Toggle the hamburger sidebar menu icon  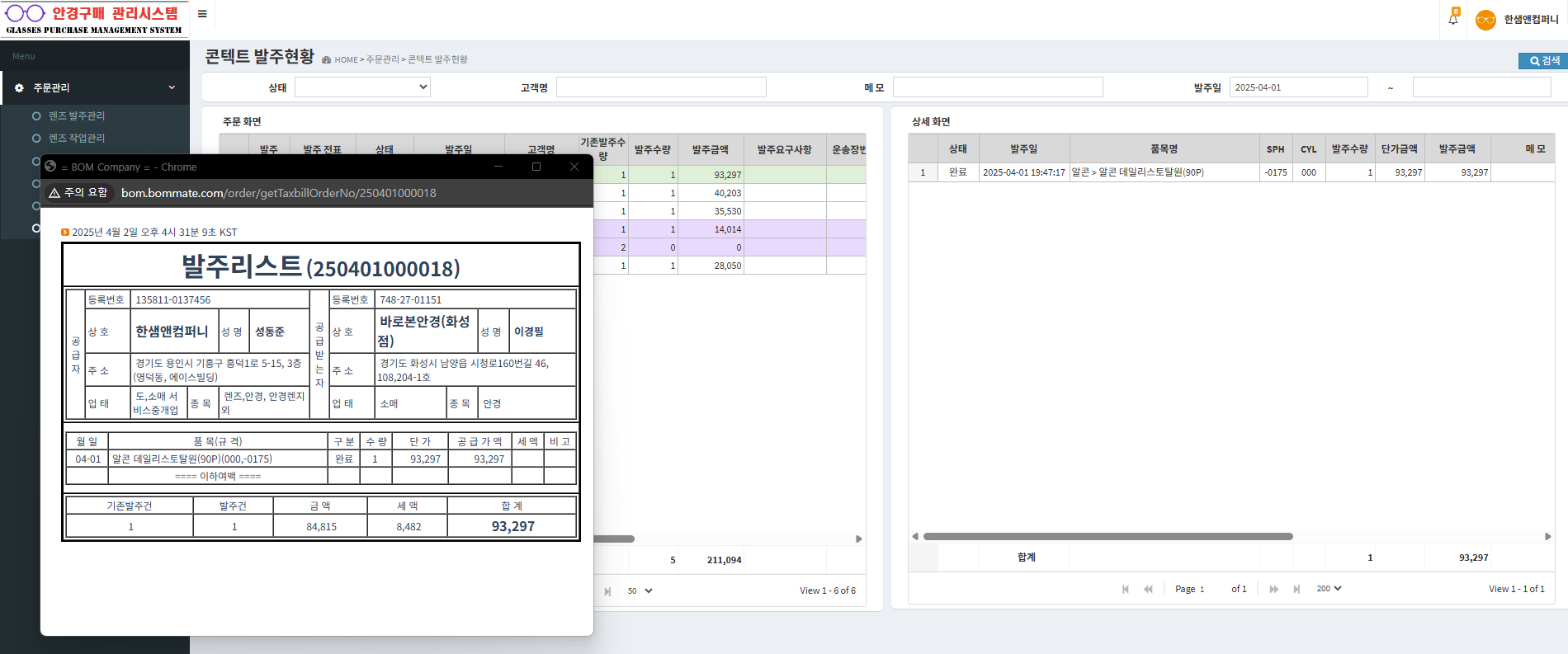(x=202, y=14)
